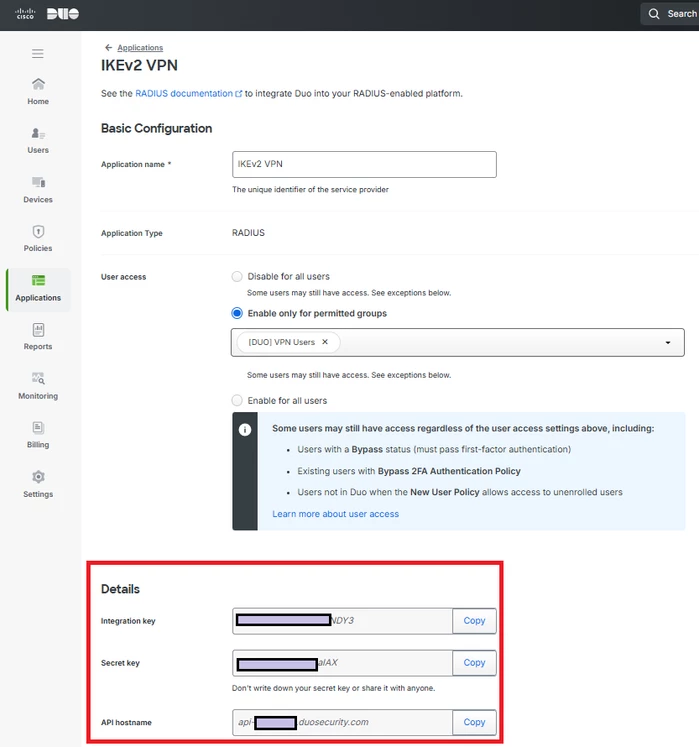Click the Duo logo in header
The image size is (699, 747).
(63, 14)
